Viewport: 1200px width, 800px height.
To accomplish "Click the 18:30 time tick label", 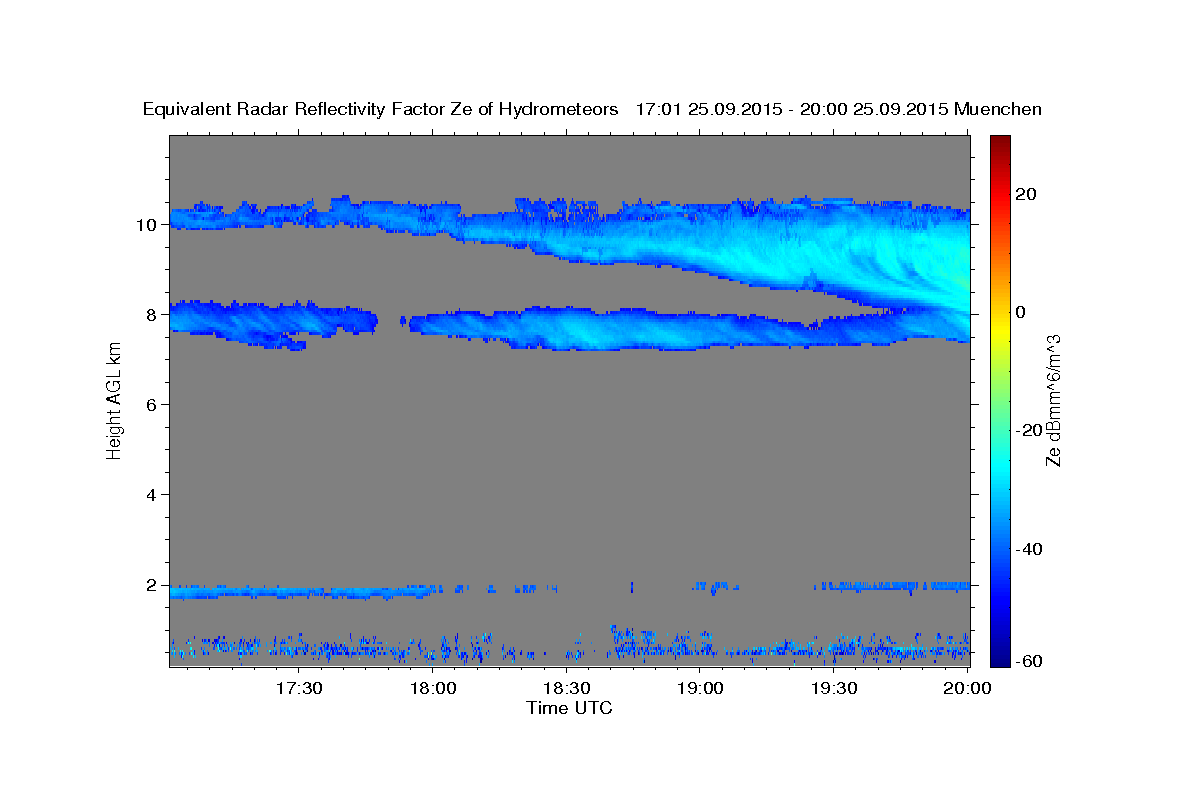I will point(566,688).
